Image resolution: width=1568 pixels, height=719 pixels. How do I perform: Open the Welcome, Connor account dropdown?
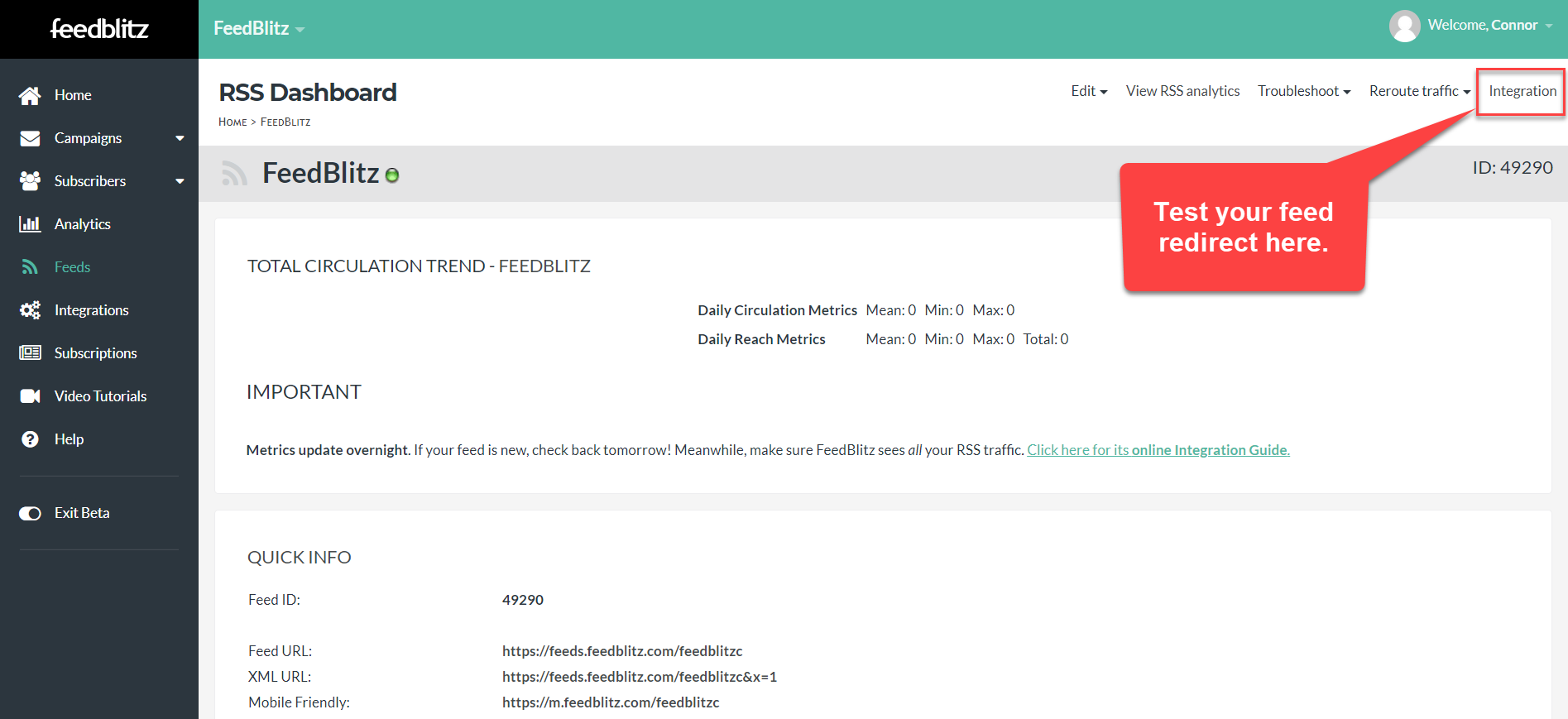[x=1489, y=25]
